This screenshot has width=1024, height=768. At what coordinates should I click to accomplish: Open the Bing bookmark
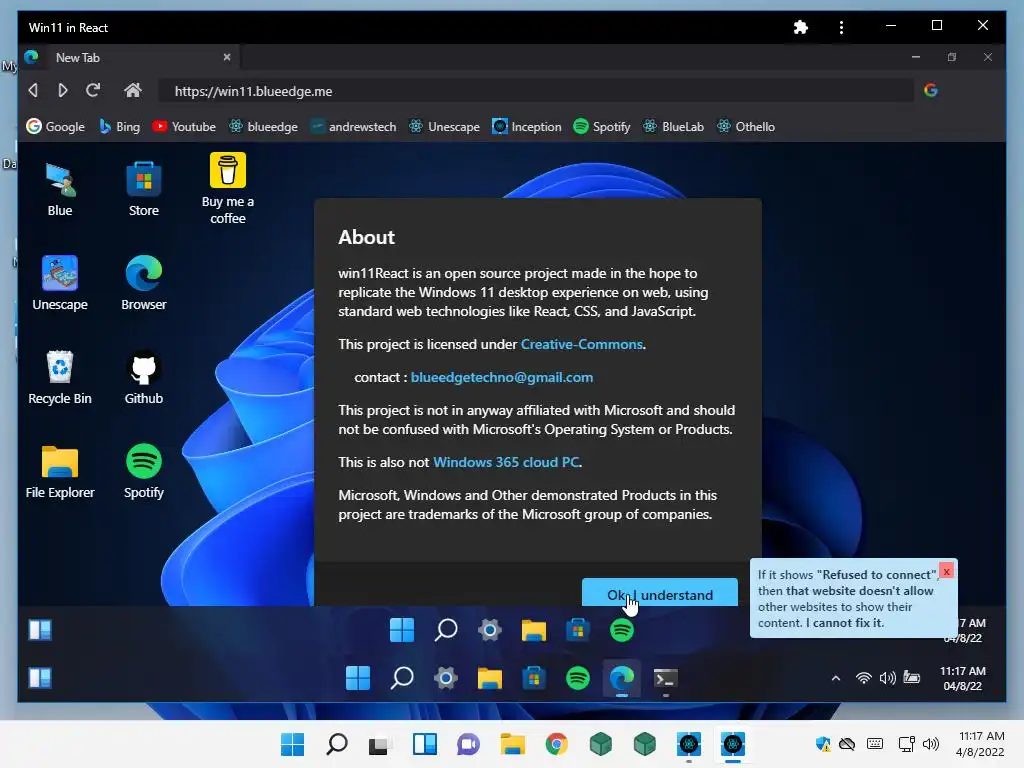[x=120, y=127]
